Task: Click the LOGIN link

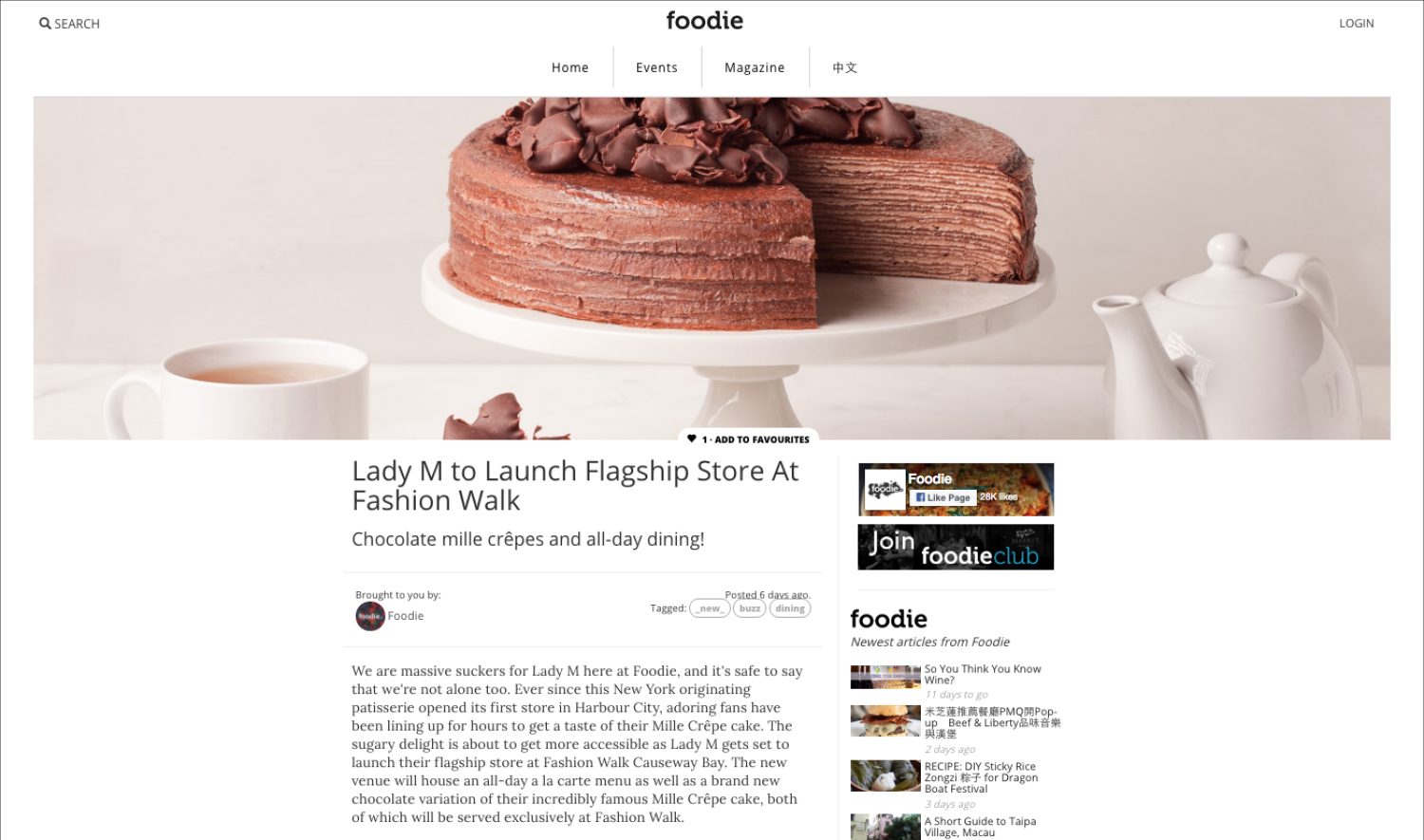Action: [x=1357, y=24]
